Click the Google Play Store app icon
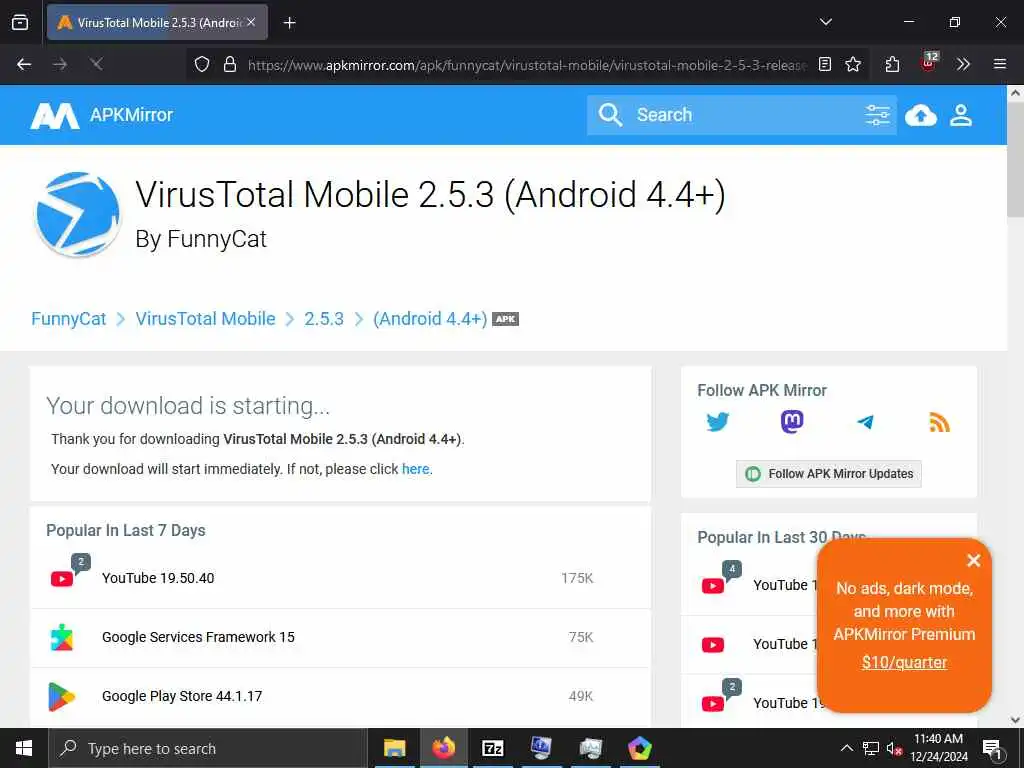This screenshot has height=768, width=1024. (x=62, y=696)
